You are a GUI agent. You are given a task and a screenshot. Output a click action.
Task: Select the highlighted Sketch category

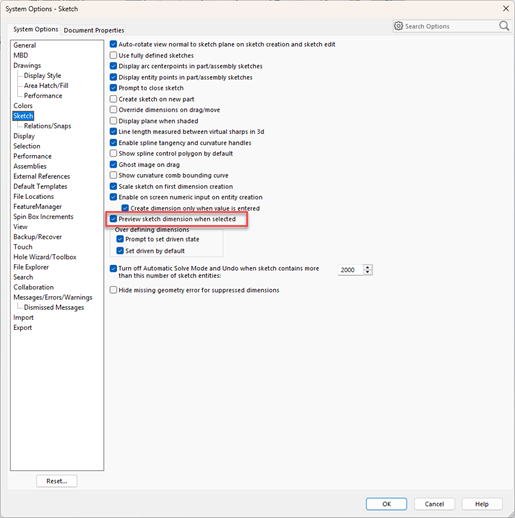[x=23, y=116]
